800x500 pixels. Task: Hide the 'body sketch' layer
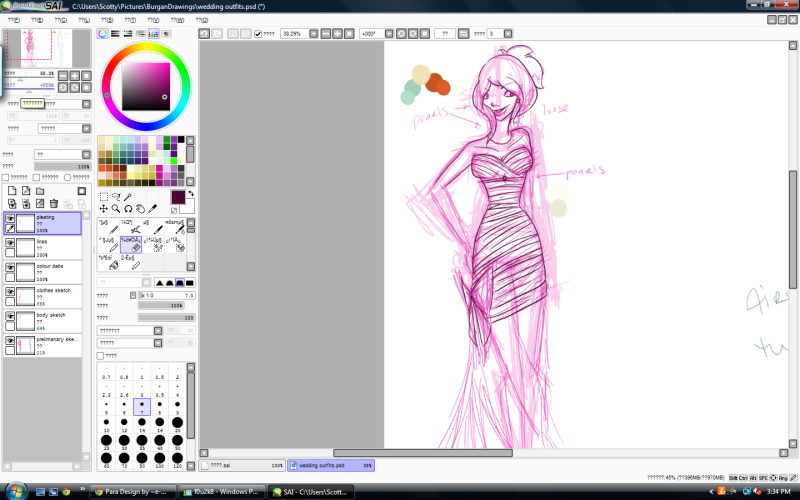pos(10,315)
